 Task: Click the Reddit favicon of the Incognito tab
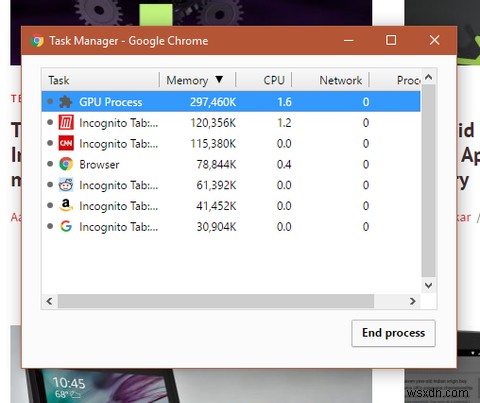[66, 185]
